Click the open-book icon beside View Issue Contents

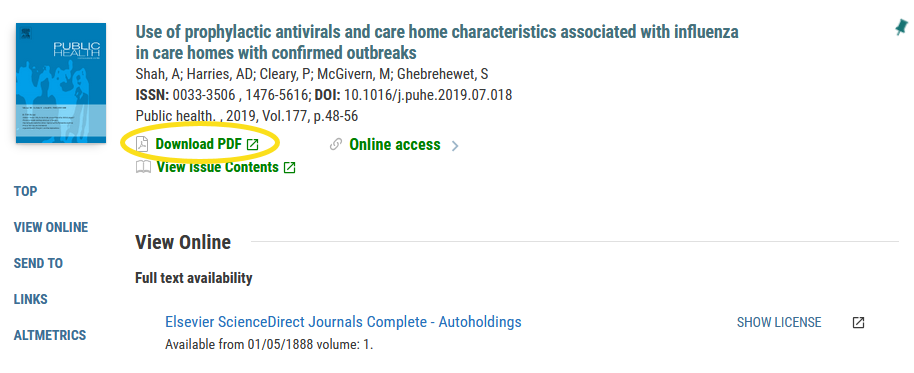[x=143, y=167]
